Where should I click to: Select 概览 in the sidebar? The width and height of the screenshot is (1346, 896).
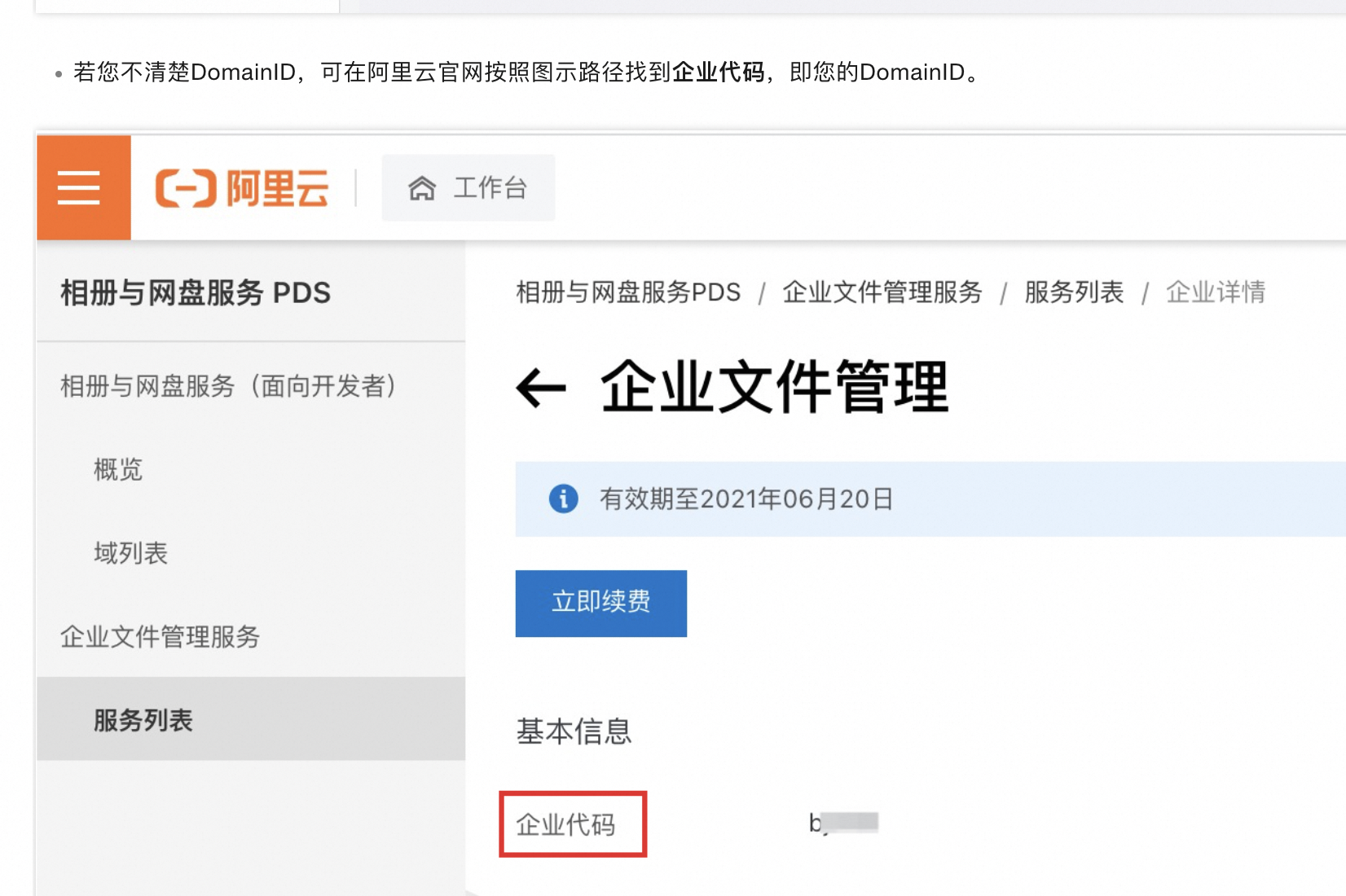point(118,469)
